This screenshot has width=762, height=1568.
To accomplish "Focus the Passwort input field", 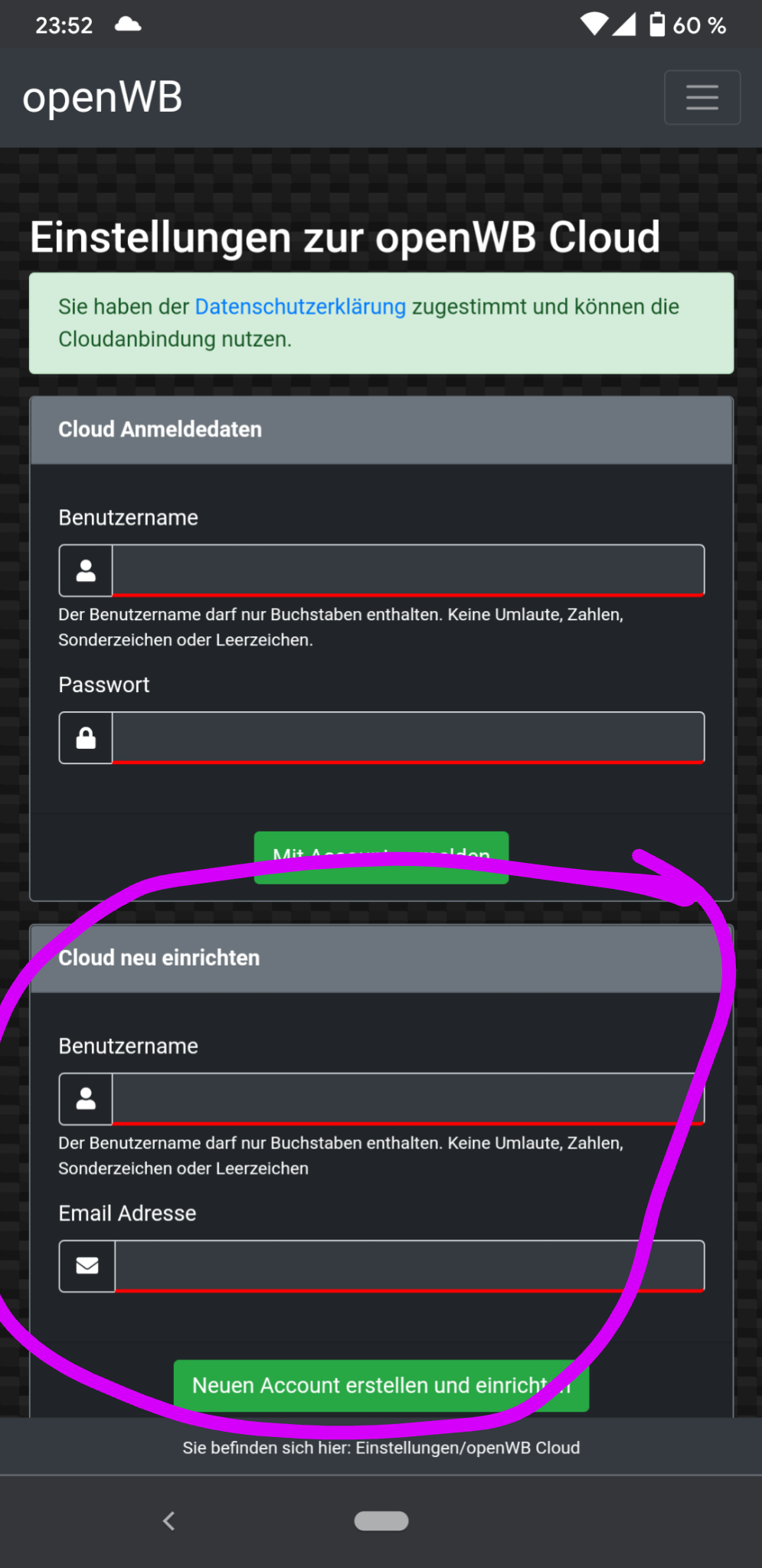I will tap(407, 737).
